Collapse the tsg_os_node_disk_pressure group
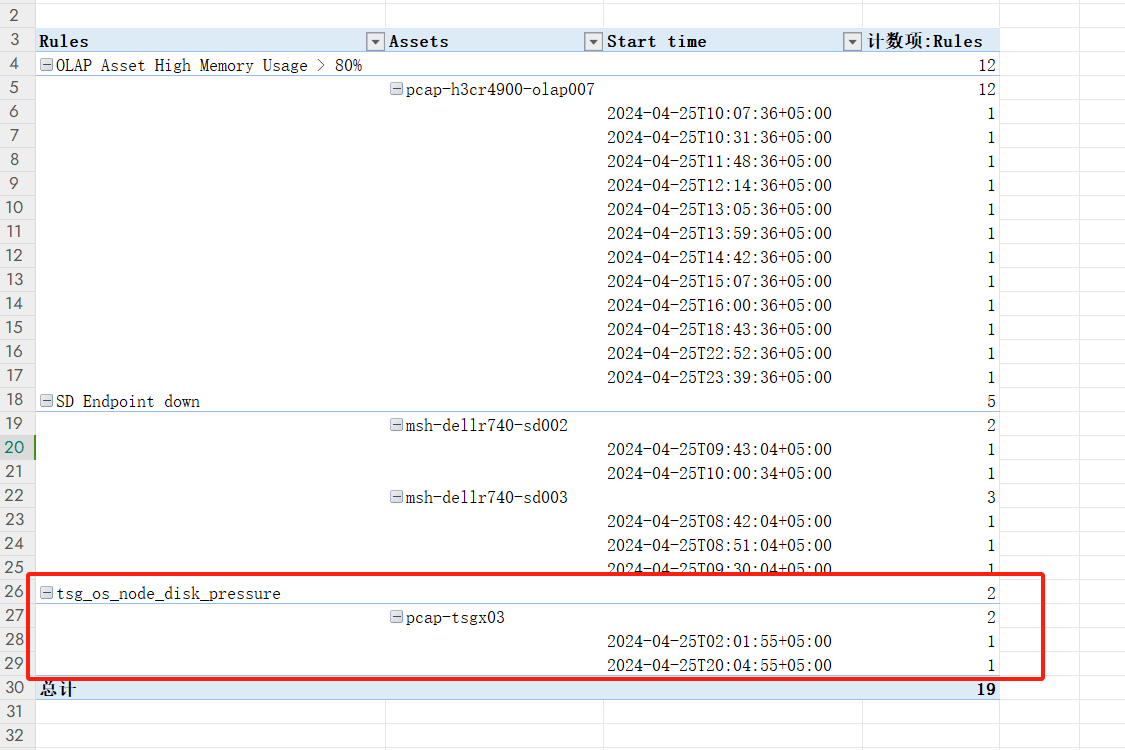 [46, 594]
